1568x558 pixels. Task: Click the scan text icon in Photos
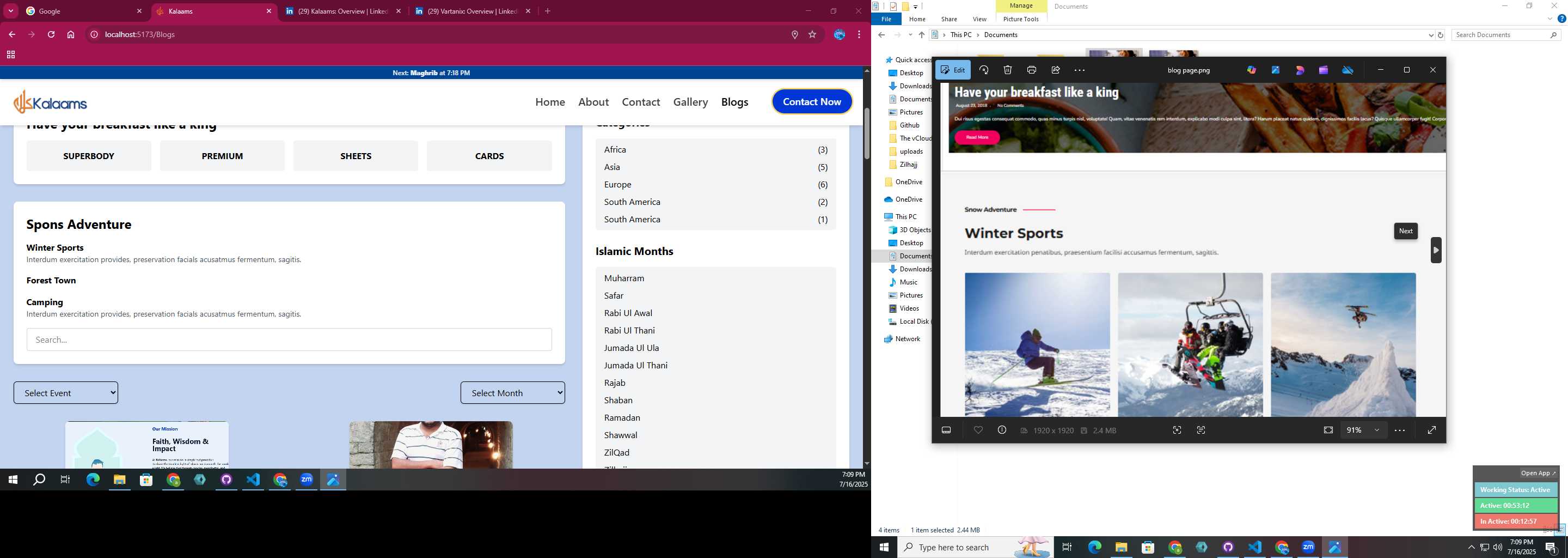[x=1201, y=430]
